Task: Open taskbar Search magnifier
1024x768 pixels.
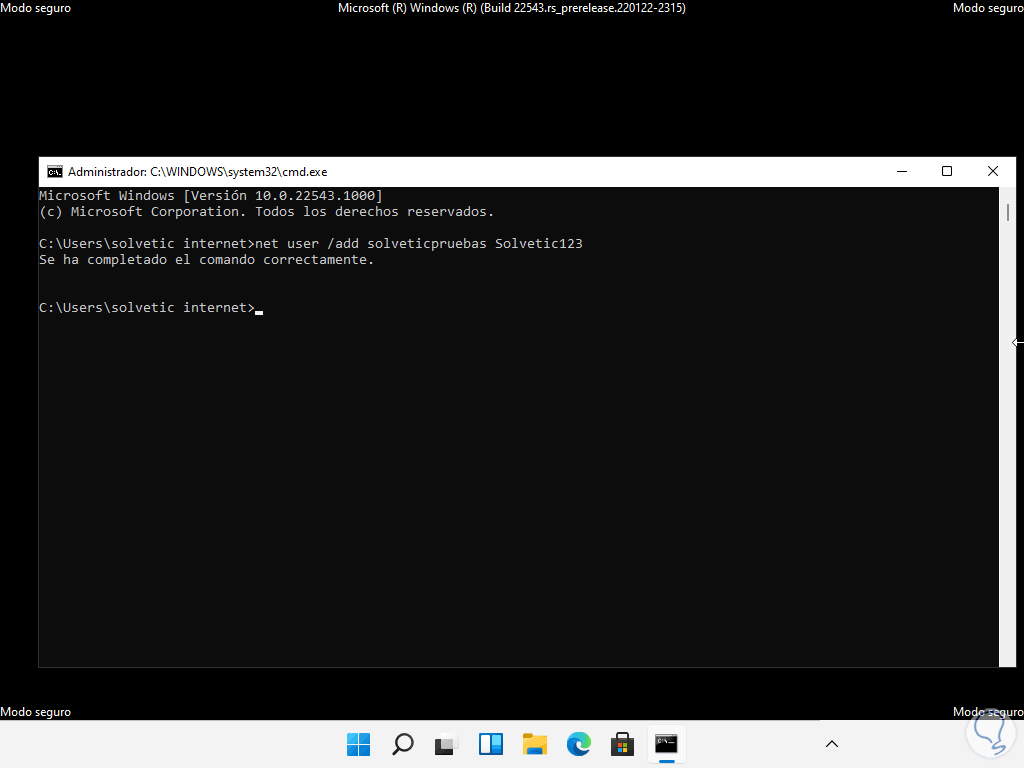Action: [x=402, y=744]
